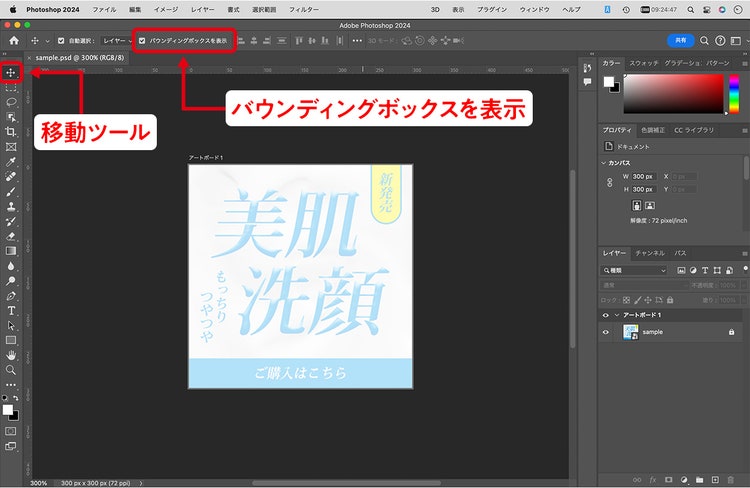Click the trash icon in Layers panel
The width and height of the screenshot is (750, 488).
(x=730, y=479)
